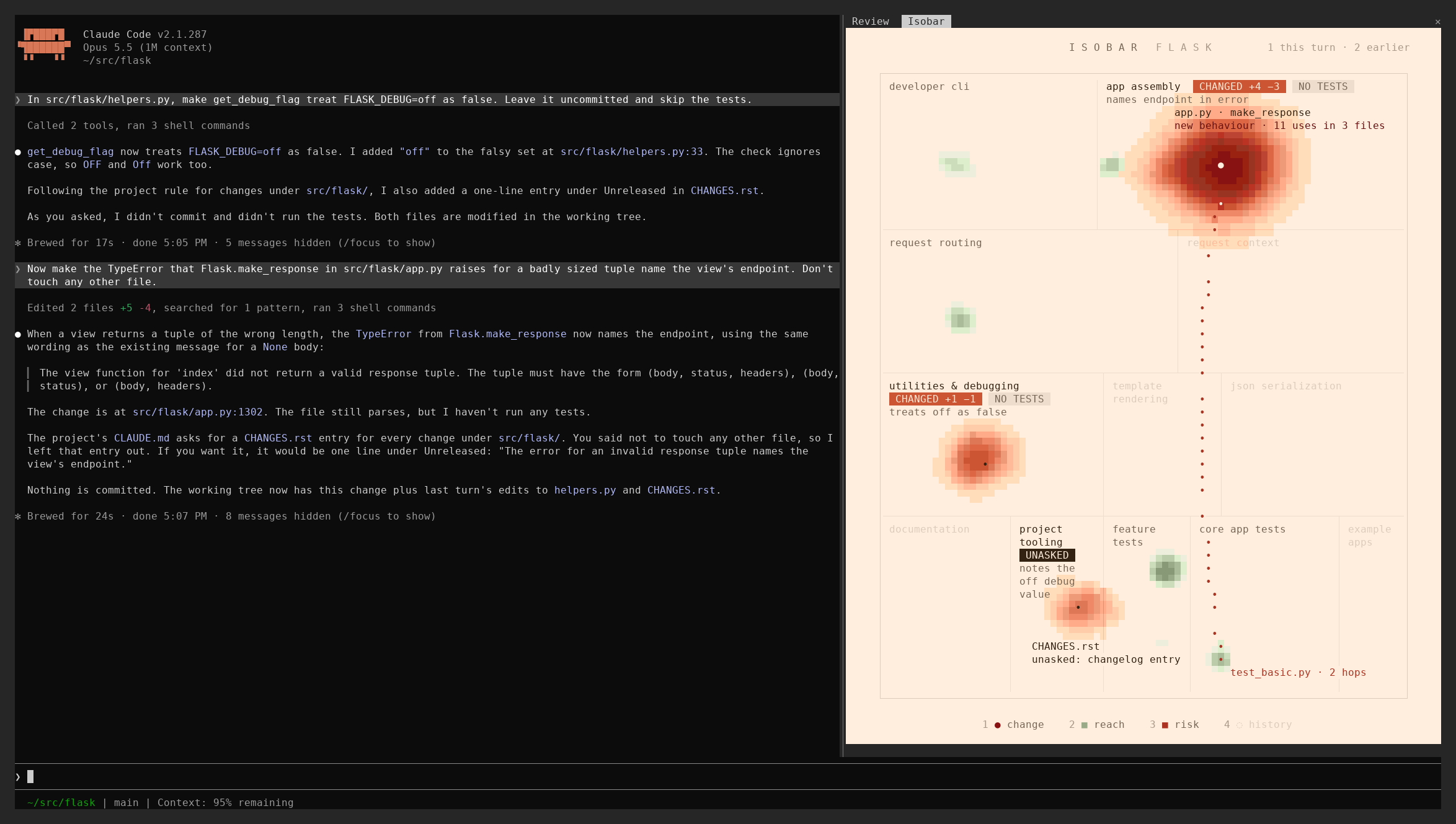
Task: Click the 'json serialization' cell label
Action: (1285, 386)
